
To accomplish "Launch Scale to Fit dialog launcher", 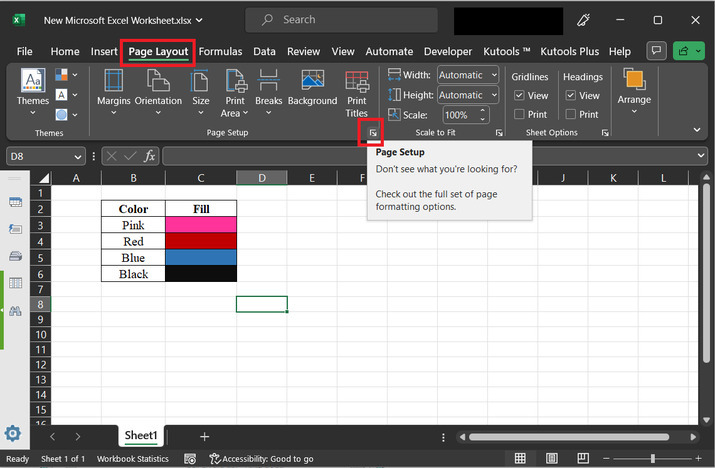I will click(x=499, y=133).
